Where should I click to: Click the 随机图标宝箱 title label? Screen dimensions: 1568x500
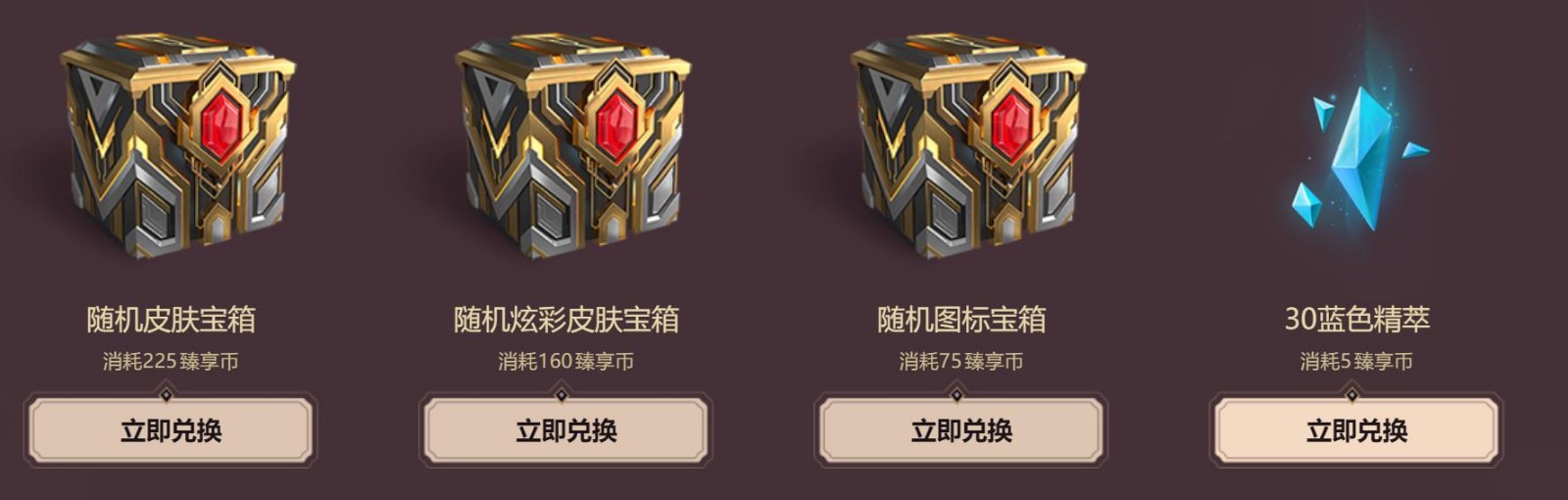[961, 320]
